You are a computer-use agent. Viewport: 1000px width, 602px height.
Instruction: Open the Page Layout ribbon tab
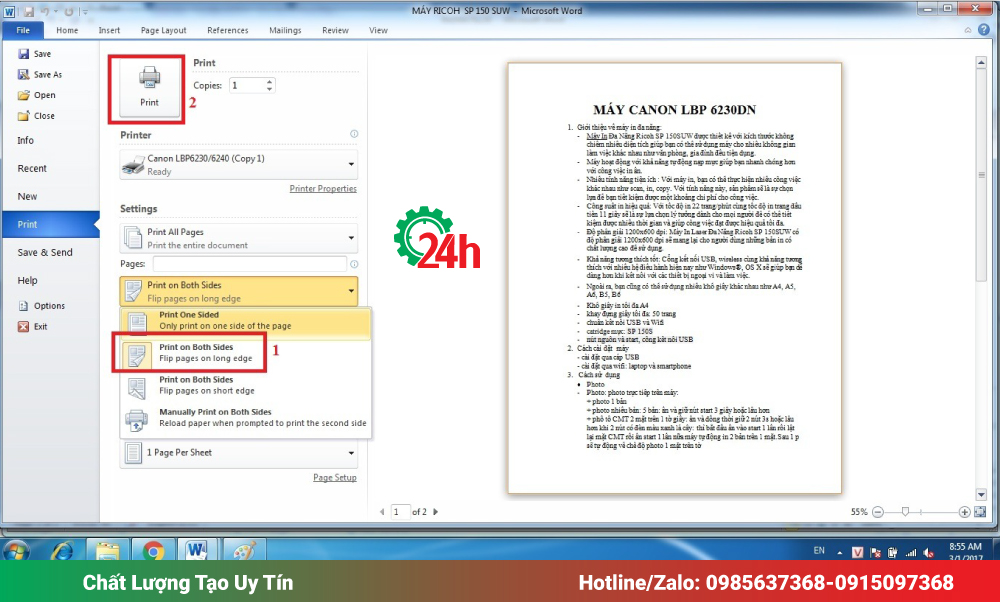coord(163,30)
